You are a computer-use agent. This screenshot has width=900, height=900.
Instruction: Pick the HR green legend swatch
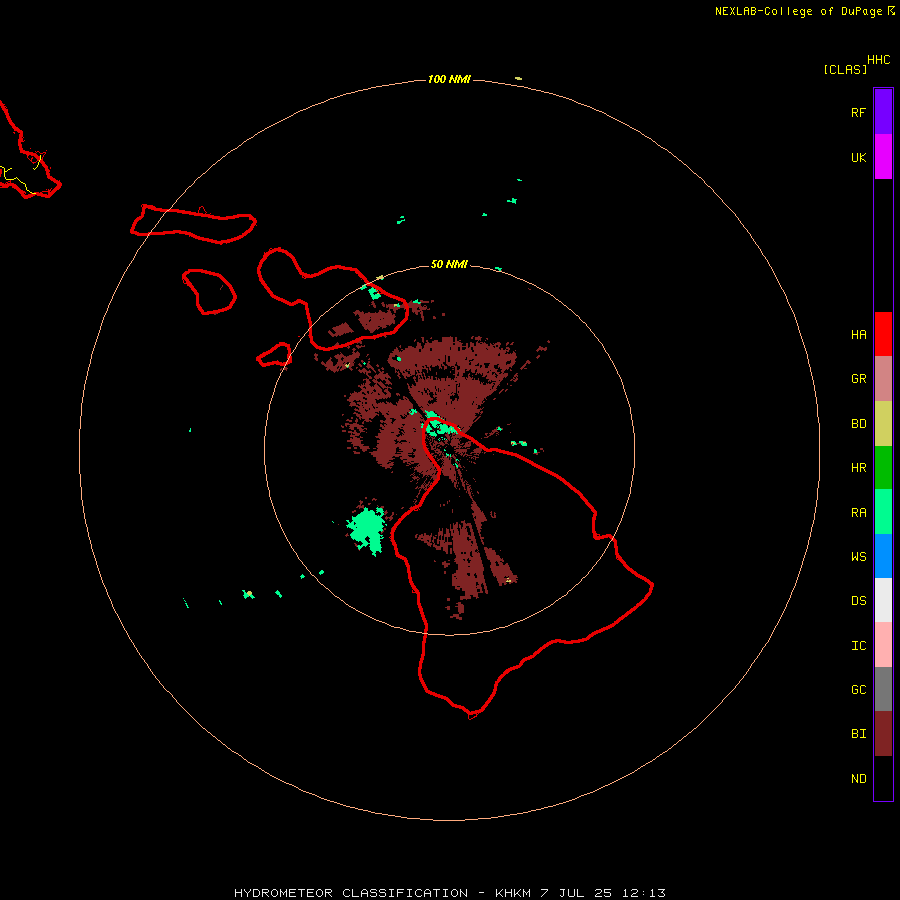[x=883, y=468]
